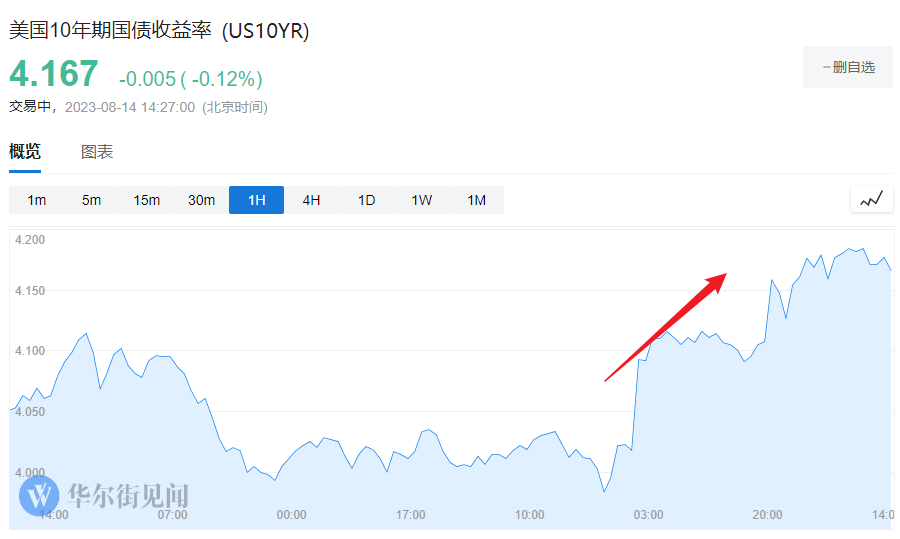Image resolution: width=900 pixels, height=539 pixels.
Task: Click the 4.167 yield value
Action: [54, 74]
